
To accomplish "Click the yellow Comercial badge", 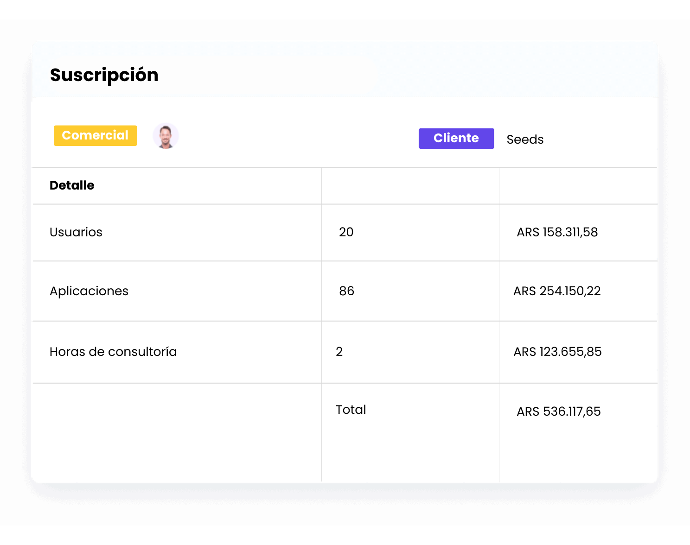I will click(x=95, y=136).
